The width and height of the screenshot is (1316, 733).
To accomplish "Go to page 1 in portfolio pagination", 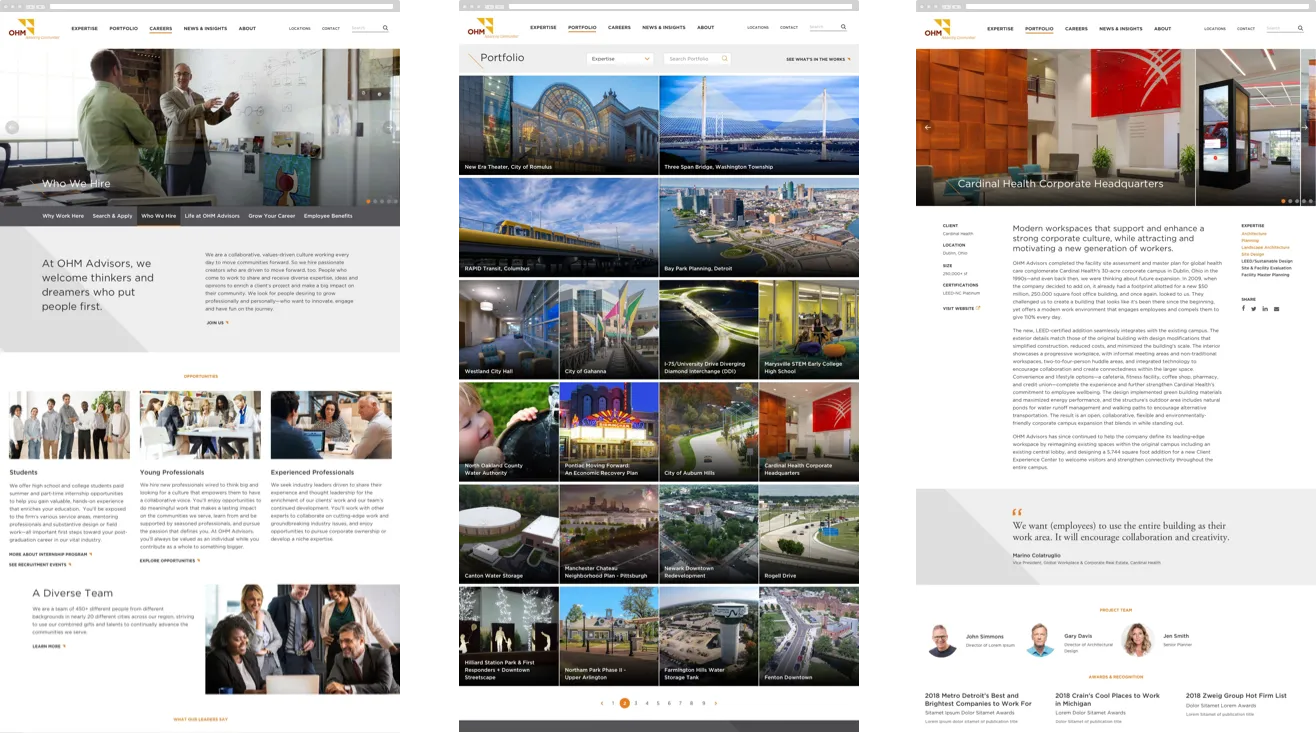I will tap(613, 703).
